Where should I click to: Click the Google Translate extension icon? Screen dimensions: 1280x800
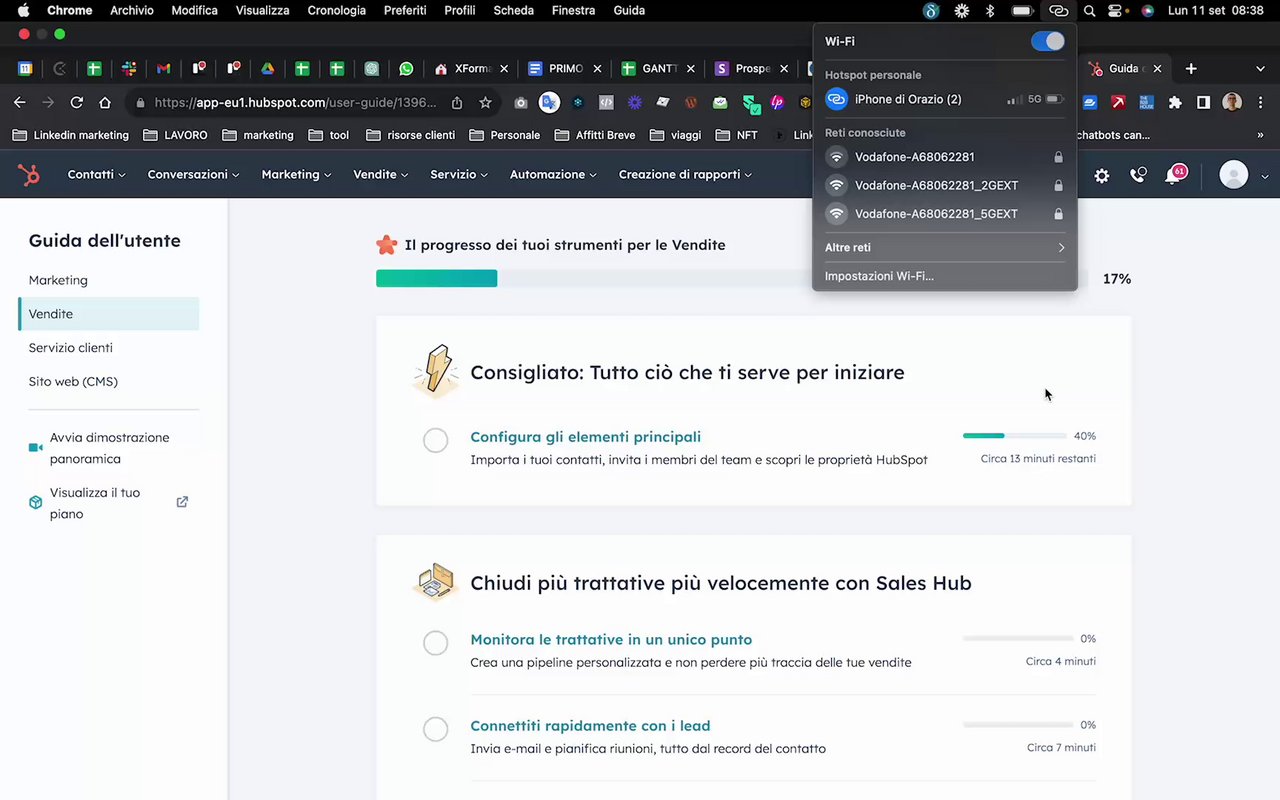pos(549,102)
